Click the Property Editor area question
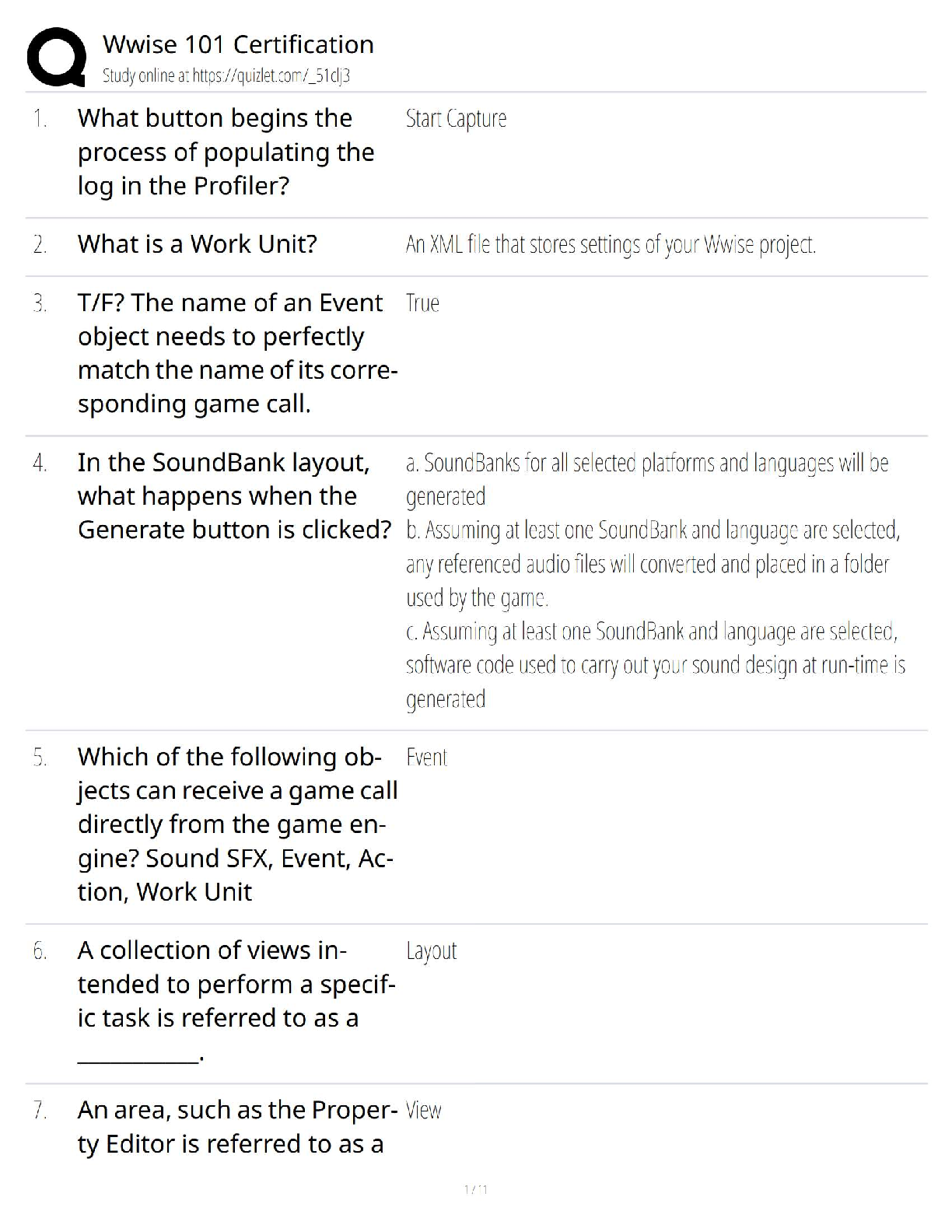Image resolution: width=952 pixels, height=1232 pixels. coord(236,1127)
